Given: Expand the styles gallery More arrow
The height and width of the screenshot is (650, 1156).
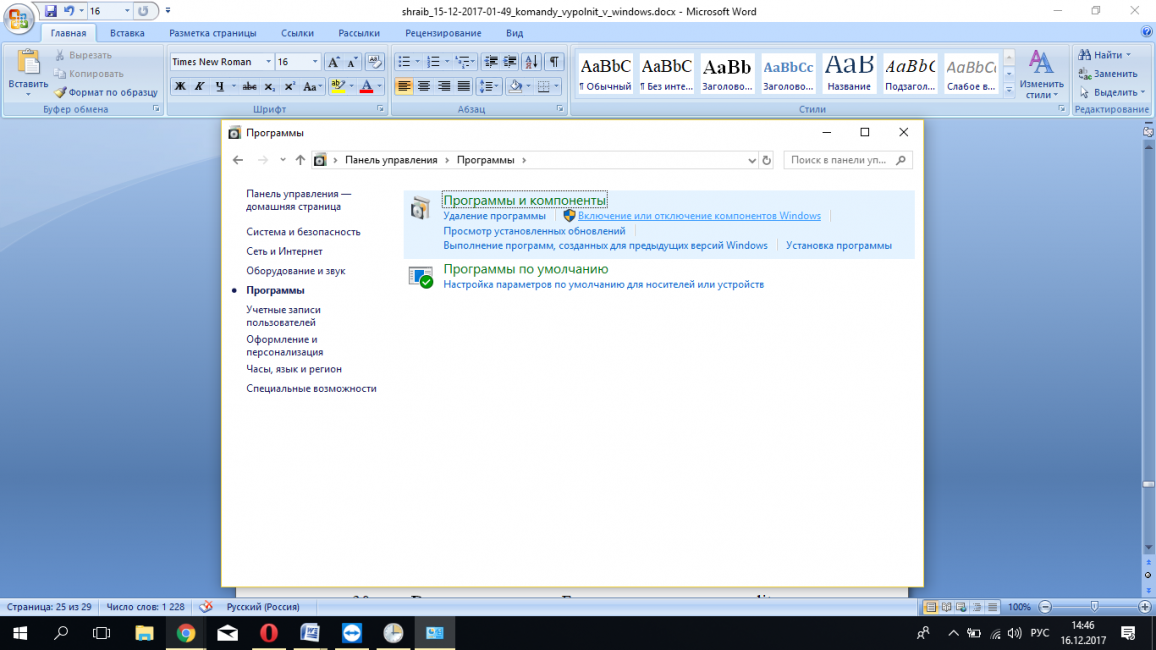Looking at the screenshot, I should tap(1009, 88).
